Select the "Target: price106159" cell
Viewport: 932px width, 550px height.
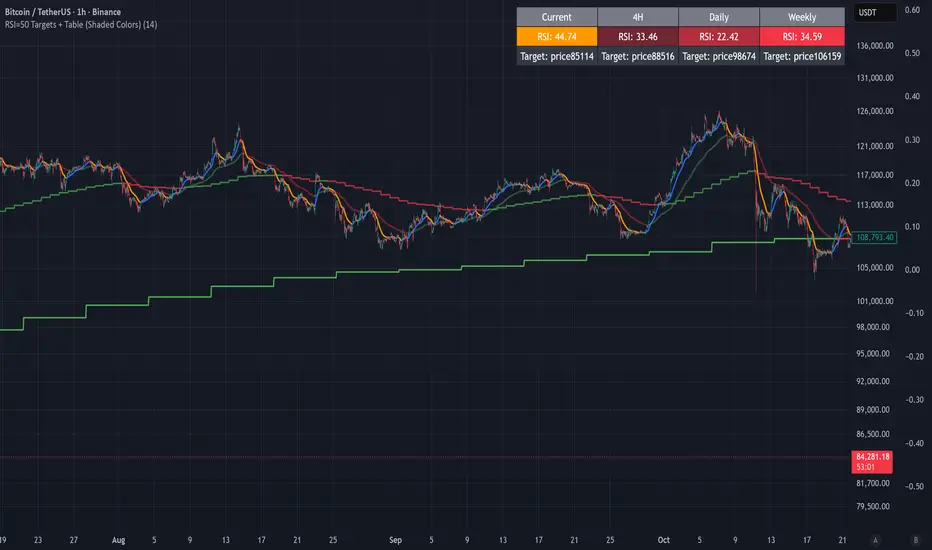tap(801, 57)
